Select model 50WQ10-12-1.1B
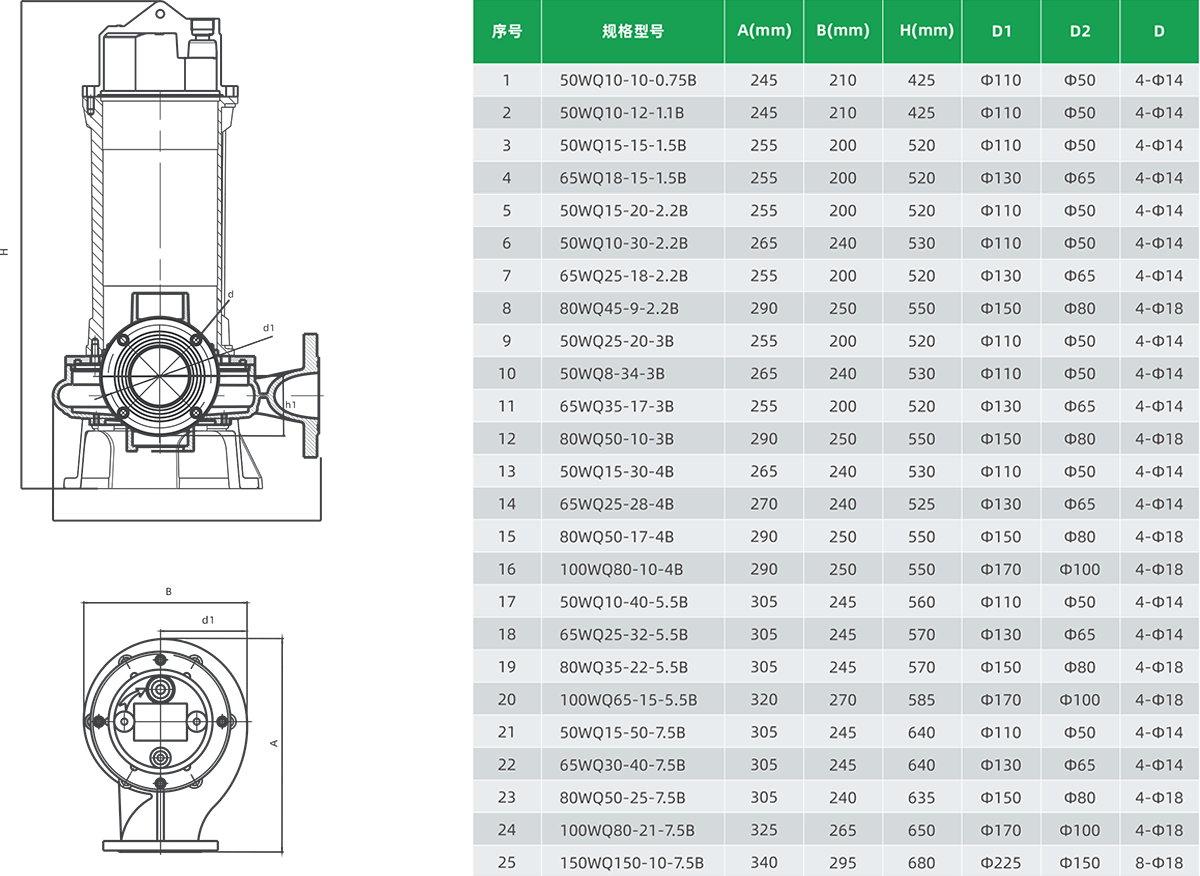Viewport: 1200px width, 876px height. (623, 113)
